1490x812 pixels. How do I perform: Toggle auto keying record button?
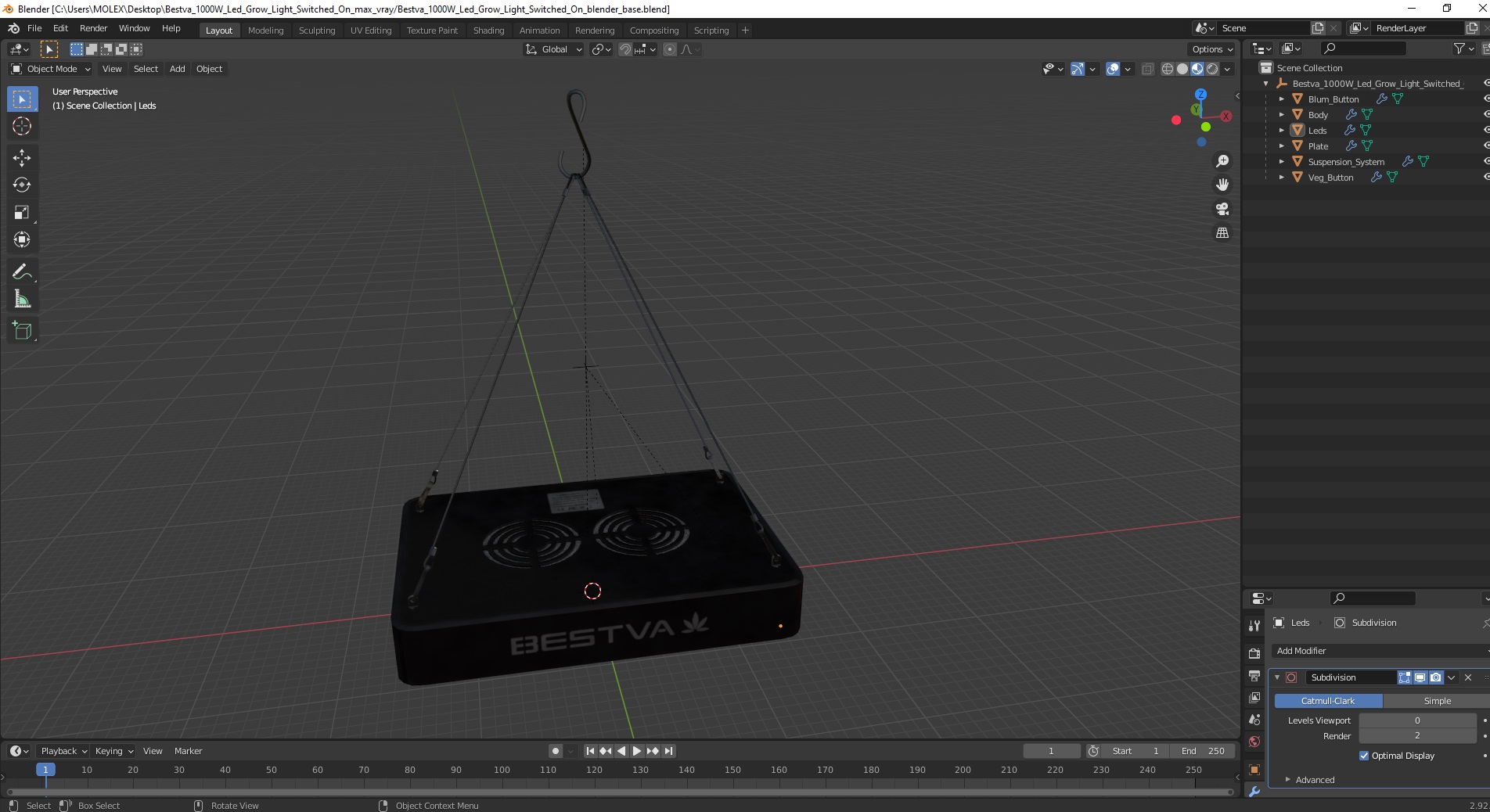tap(556, 751)
